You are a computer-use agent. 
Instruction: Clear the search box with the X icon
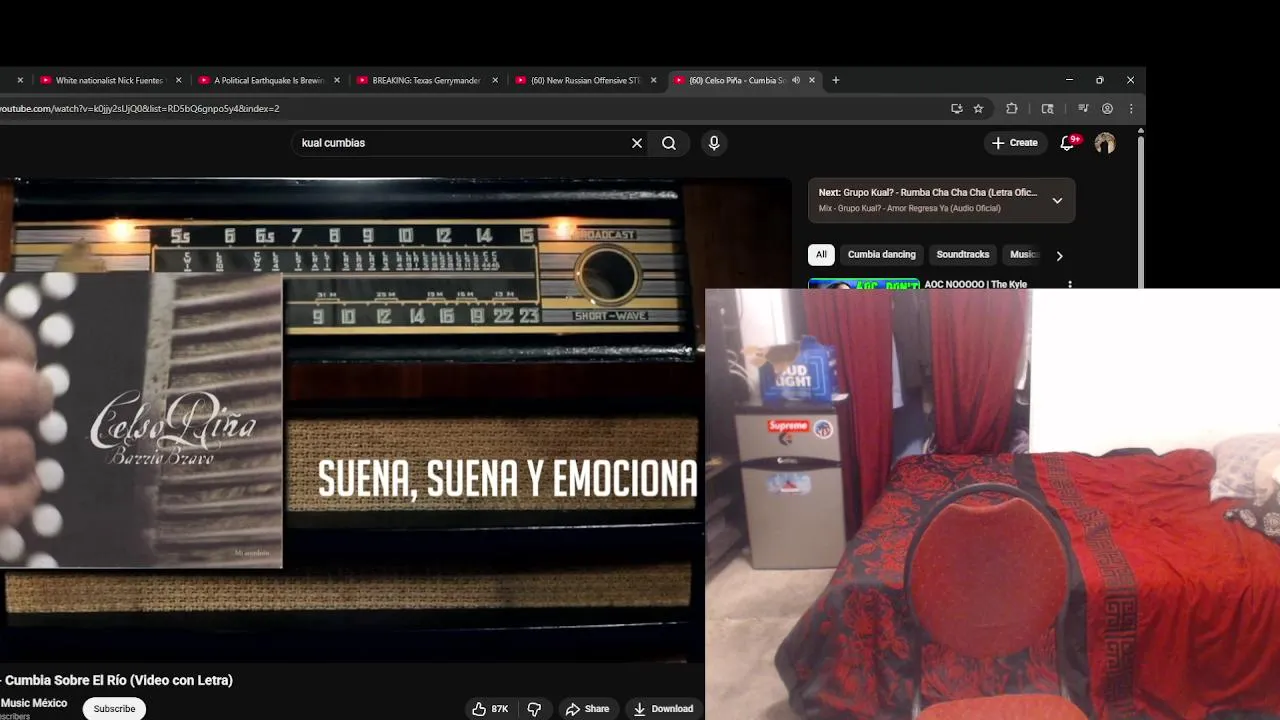point(637,143)
